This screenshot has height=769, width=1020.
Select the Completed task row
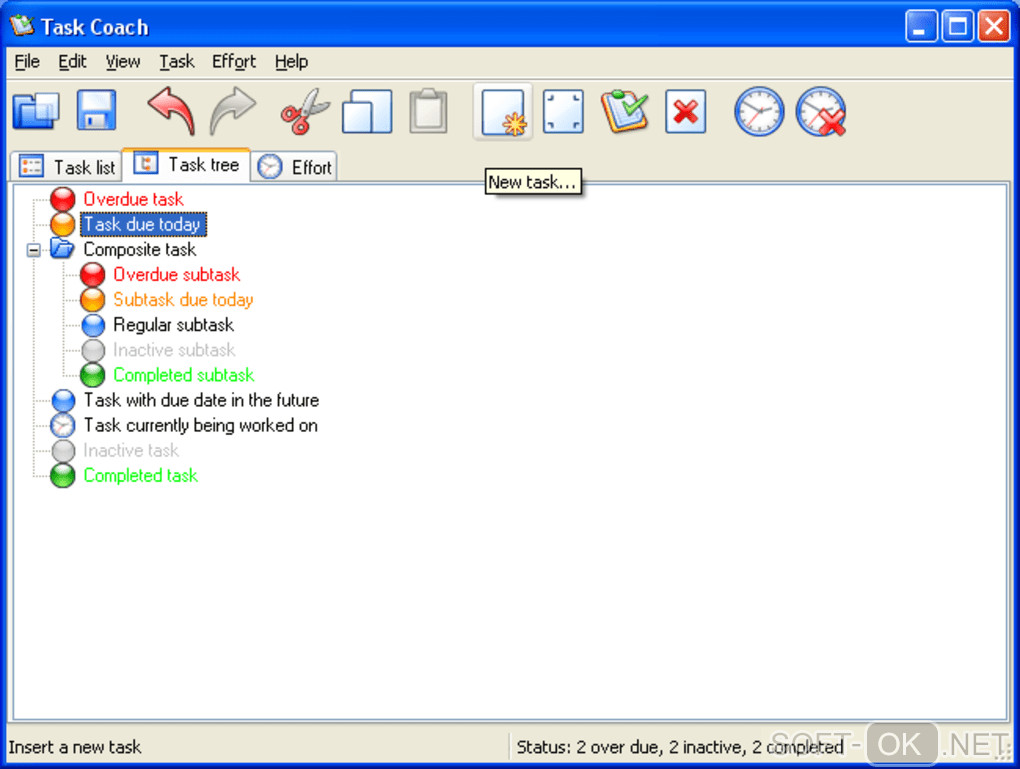pyautogui.click(x=141, y=476)
